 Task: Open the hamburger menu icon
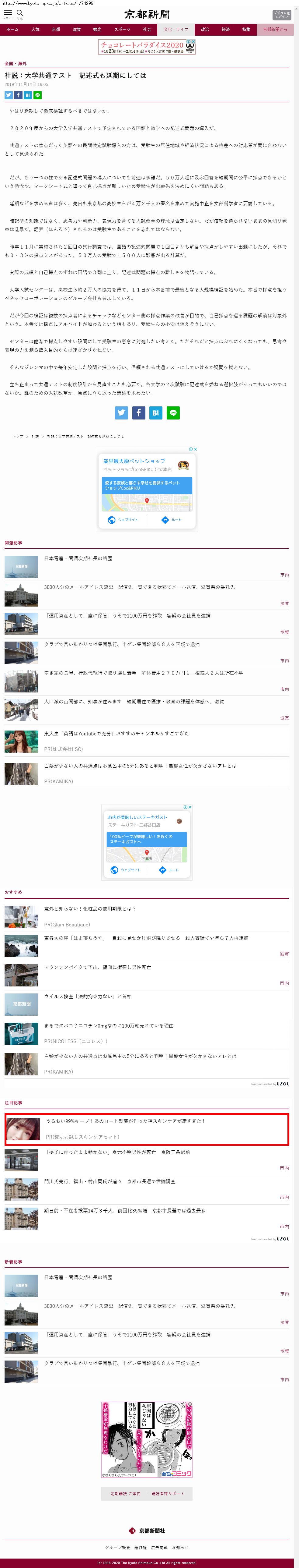[x=8, y=13]
